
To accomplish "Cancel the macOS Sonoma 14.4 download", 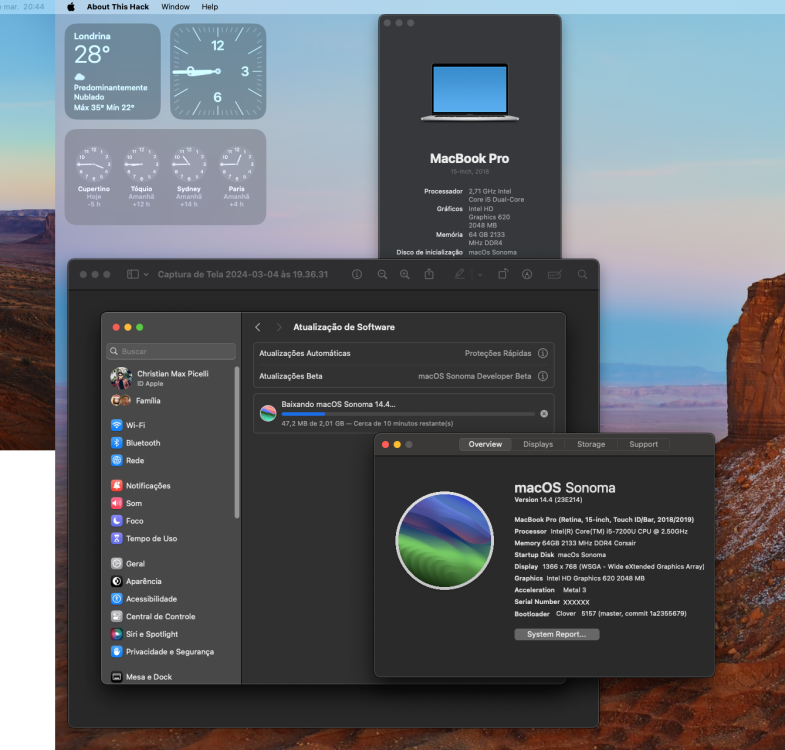I will (x=544, y=414).
